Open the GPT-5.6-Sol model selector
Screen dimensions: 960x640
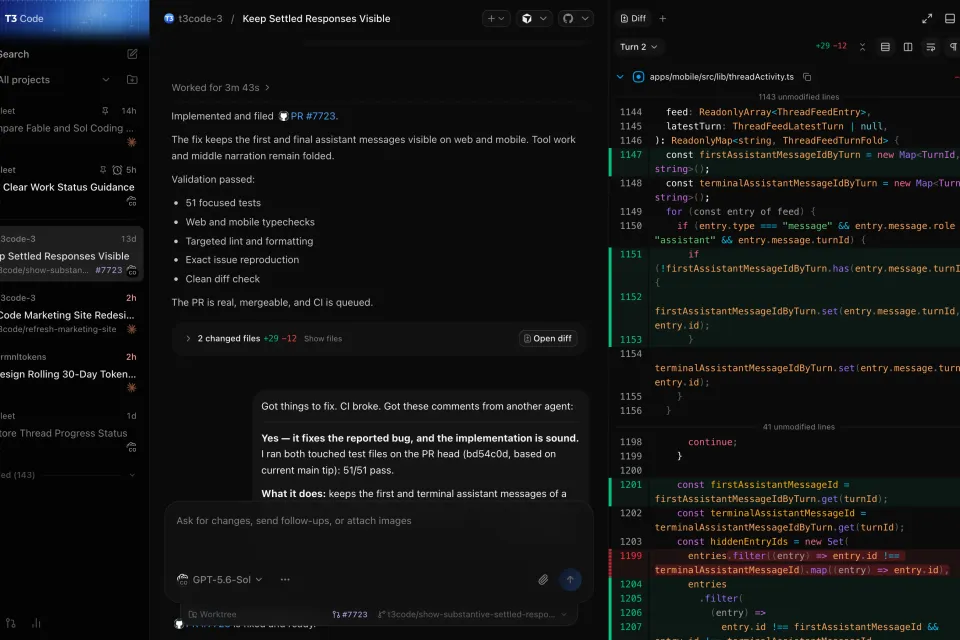click(x=220, y=579)
